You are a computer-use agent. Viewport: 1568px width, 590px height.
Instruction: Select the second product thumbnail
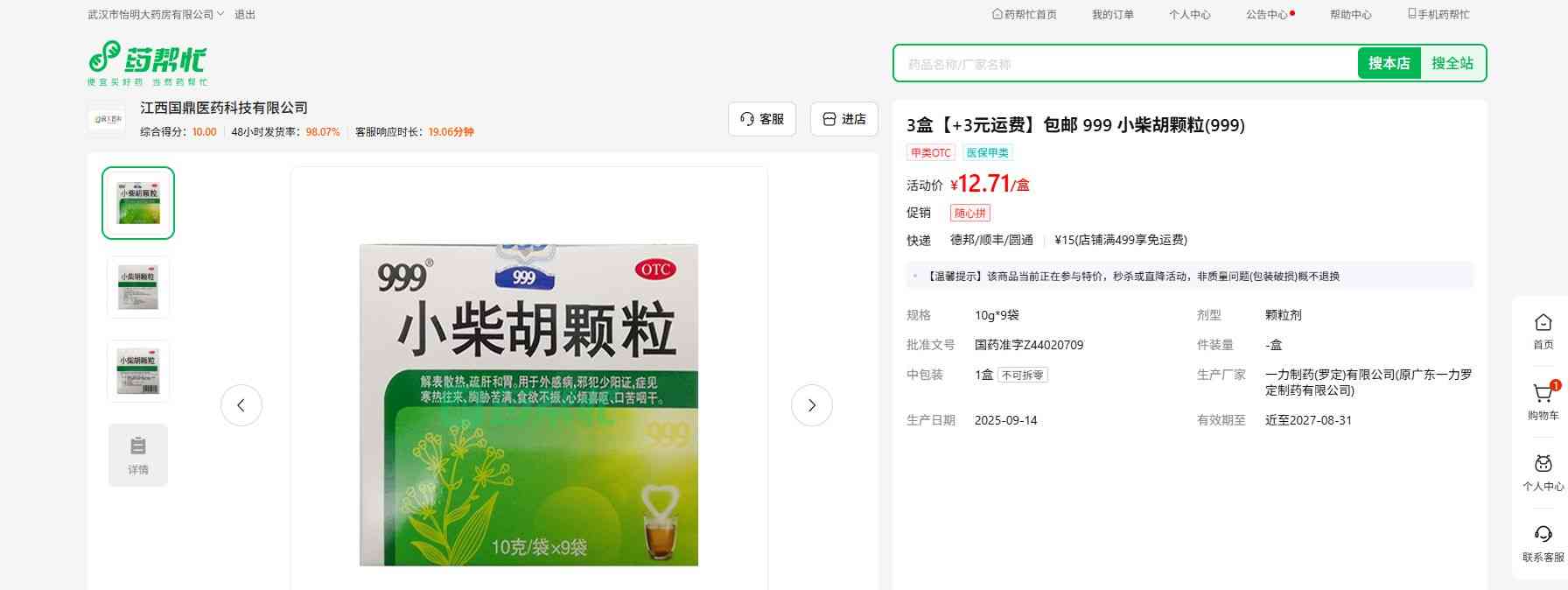coord(138,287)
